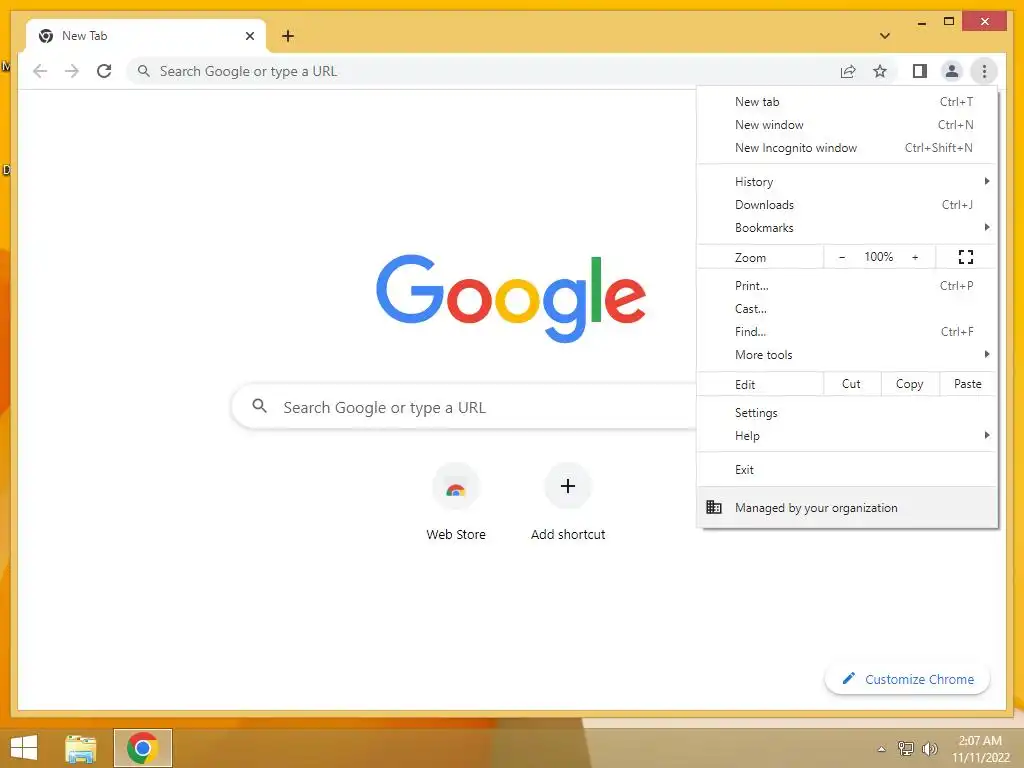This screenshot has height=768, width=1024.
Task: Click the volume speaker tray icon
Action: [x=929, y=748]
